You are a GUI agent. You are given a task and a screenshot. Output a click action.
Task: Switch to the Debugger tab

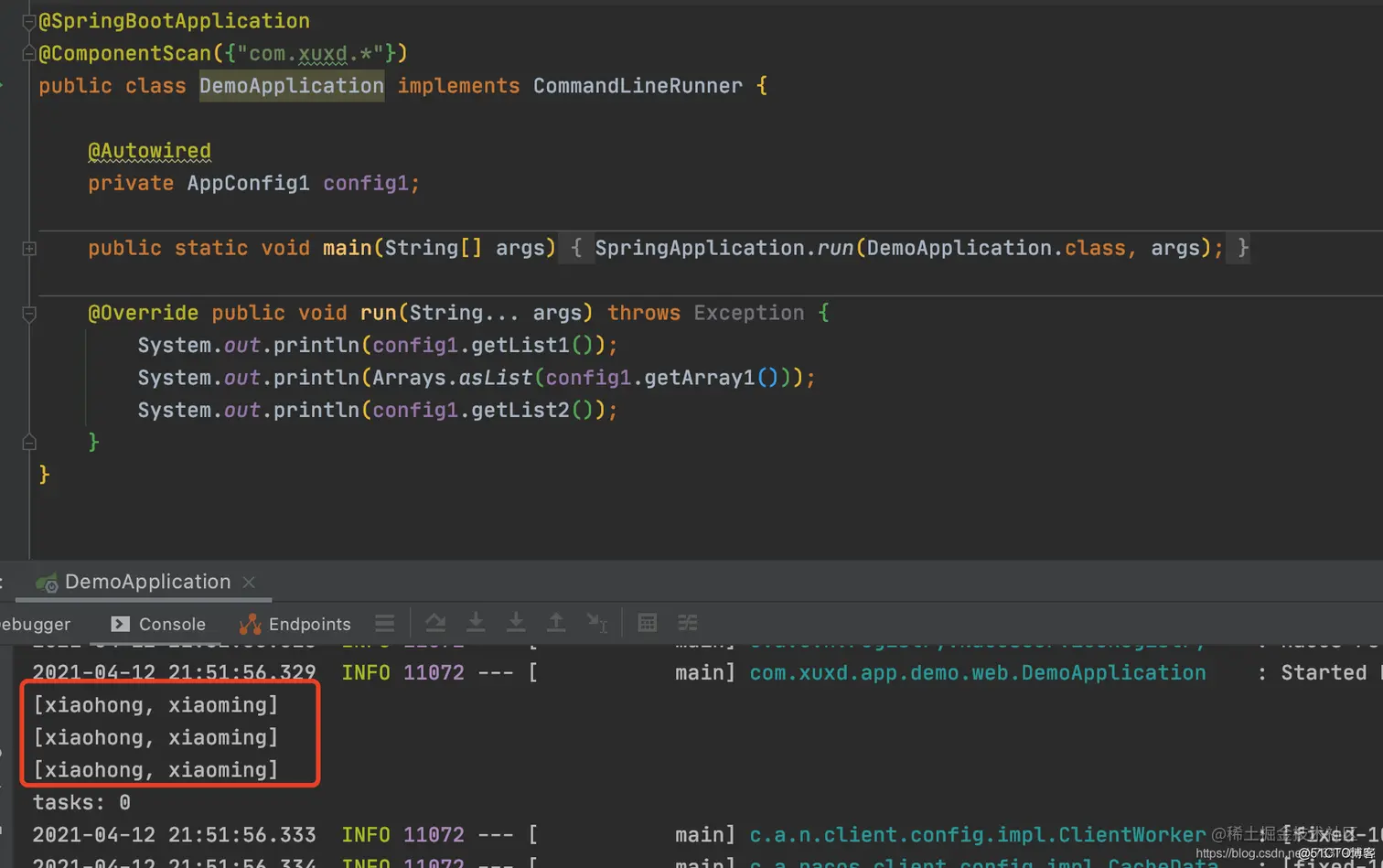[x=35, y=624]
